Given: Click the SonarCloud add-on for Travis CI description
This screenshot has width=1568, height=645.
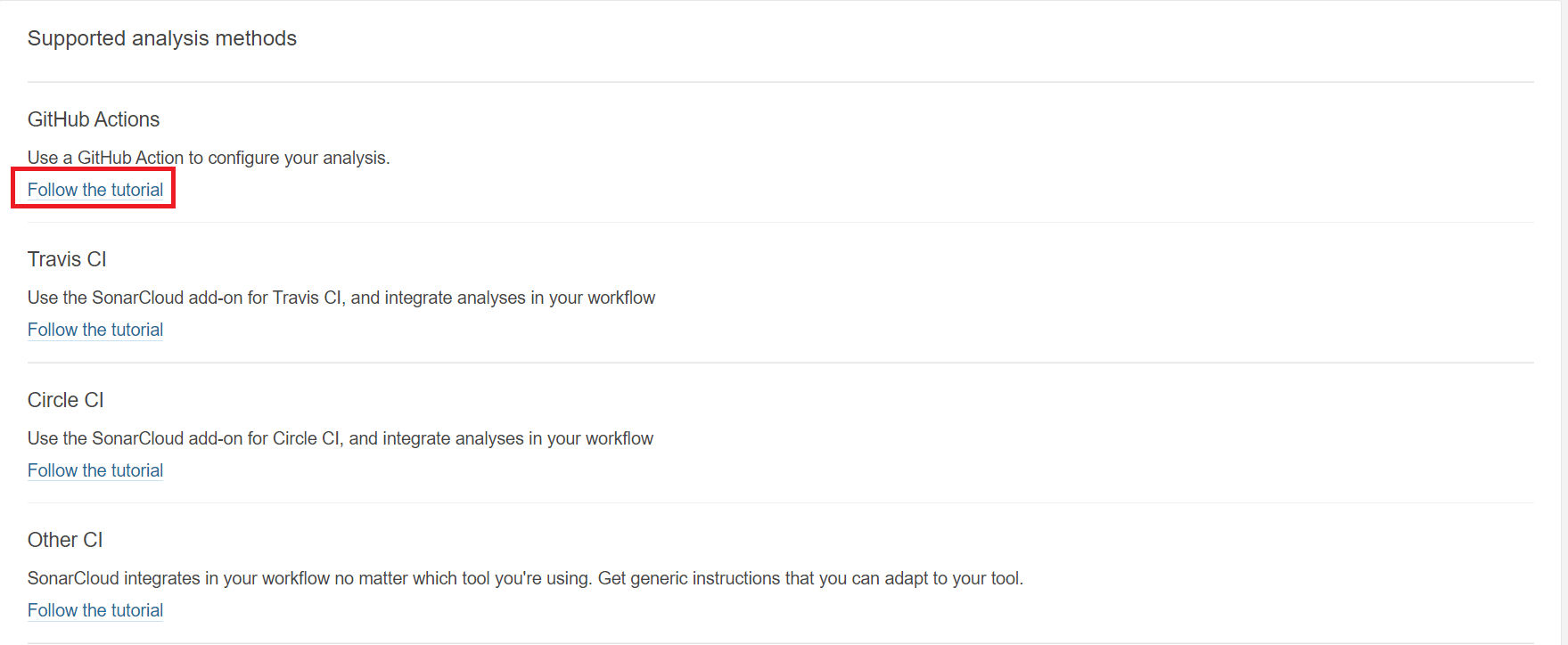Looking at the screenshot, I should pos(341,298).
